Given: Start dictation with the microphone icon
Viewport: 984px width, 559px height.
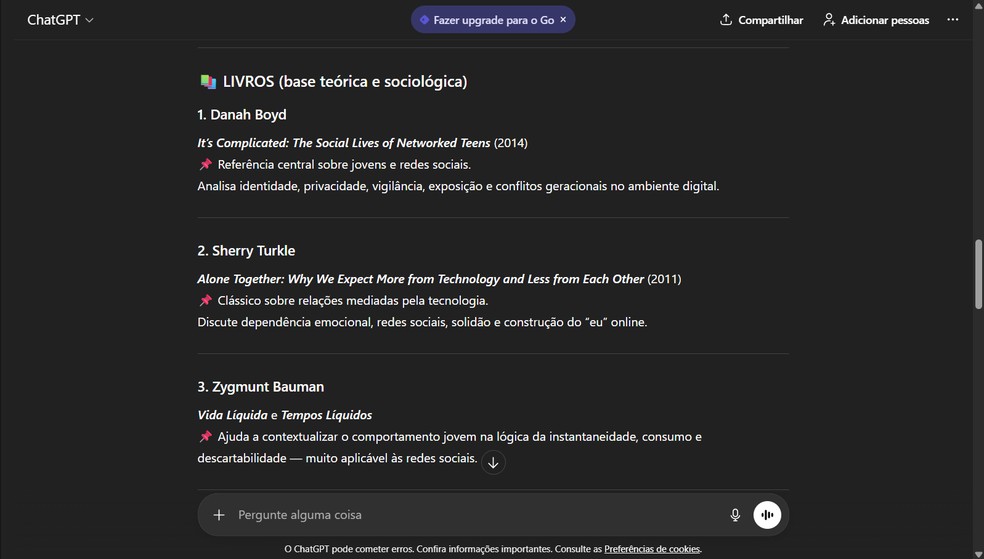Looking at the screenshot, I should [x=735, y=515].
